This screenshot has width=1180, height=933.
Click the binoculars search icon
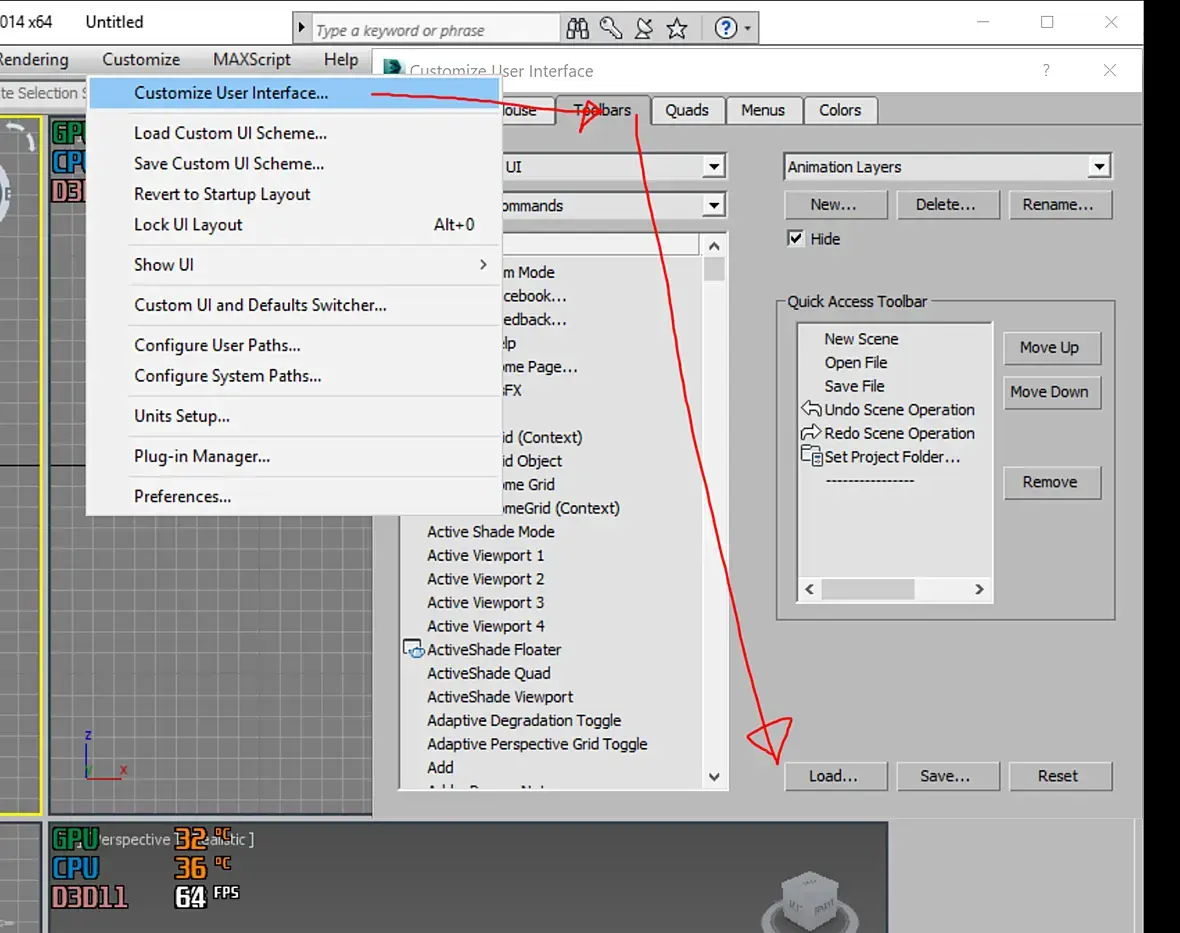(x=577, y=29)
